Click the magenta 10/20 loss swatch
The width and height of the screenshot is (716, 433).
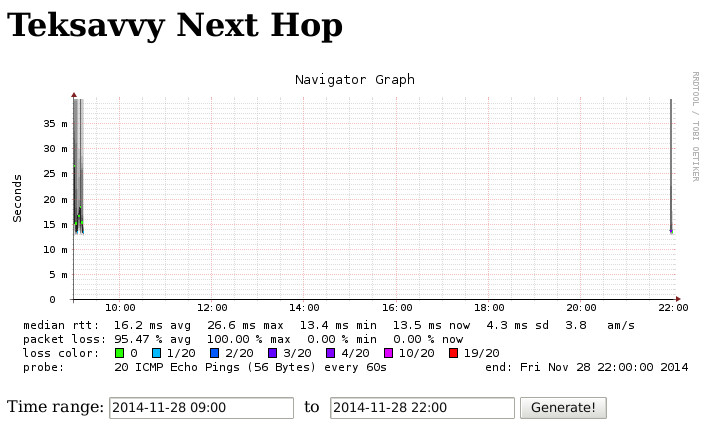pyautogui.click(x=389, y=353)
